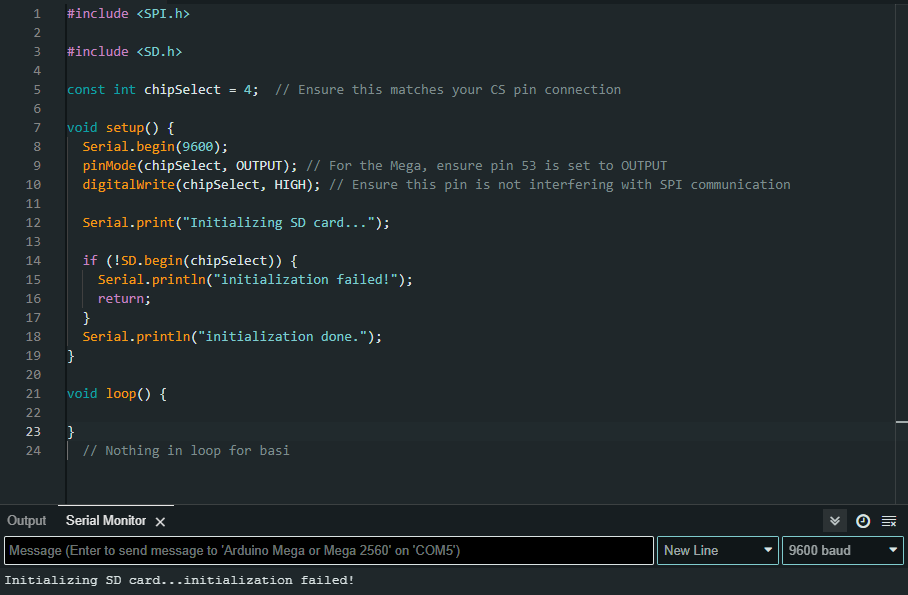
Task: Switch to the Output tab
Action: tap(27, 521)
